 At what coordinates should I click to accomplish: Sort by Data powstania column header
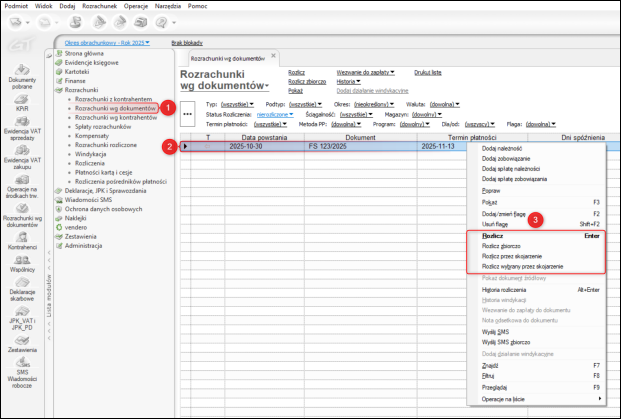[x=265, y=137]
